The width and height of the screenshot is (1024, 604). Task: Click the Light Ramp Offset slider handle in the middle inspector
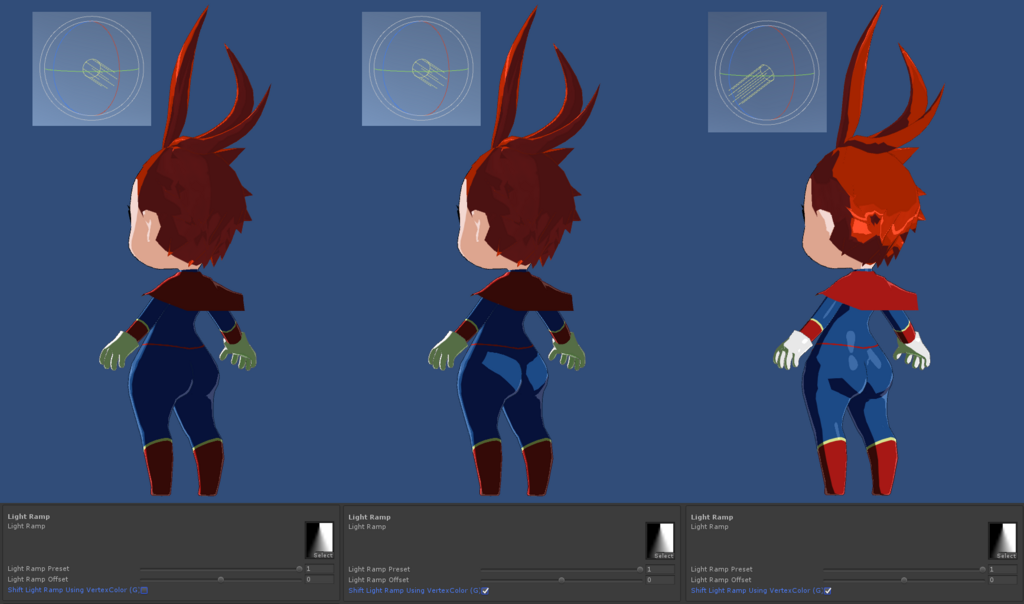[x=562, y=580]
